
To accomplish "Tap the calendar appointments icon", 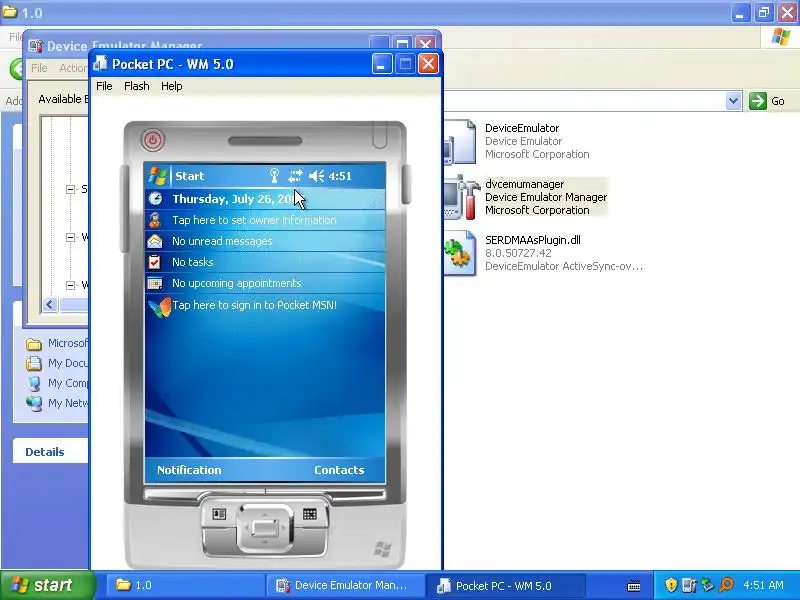I will 155,283.
